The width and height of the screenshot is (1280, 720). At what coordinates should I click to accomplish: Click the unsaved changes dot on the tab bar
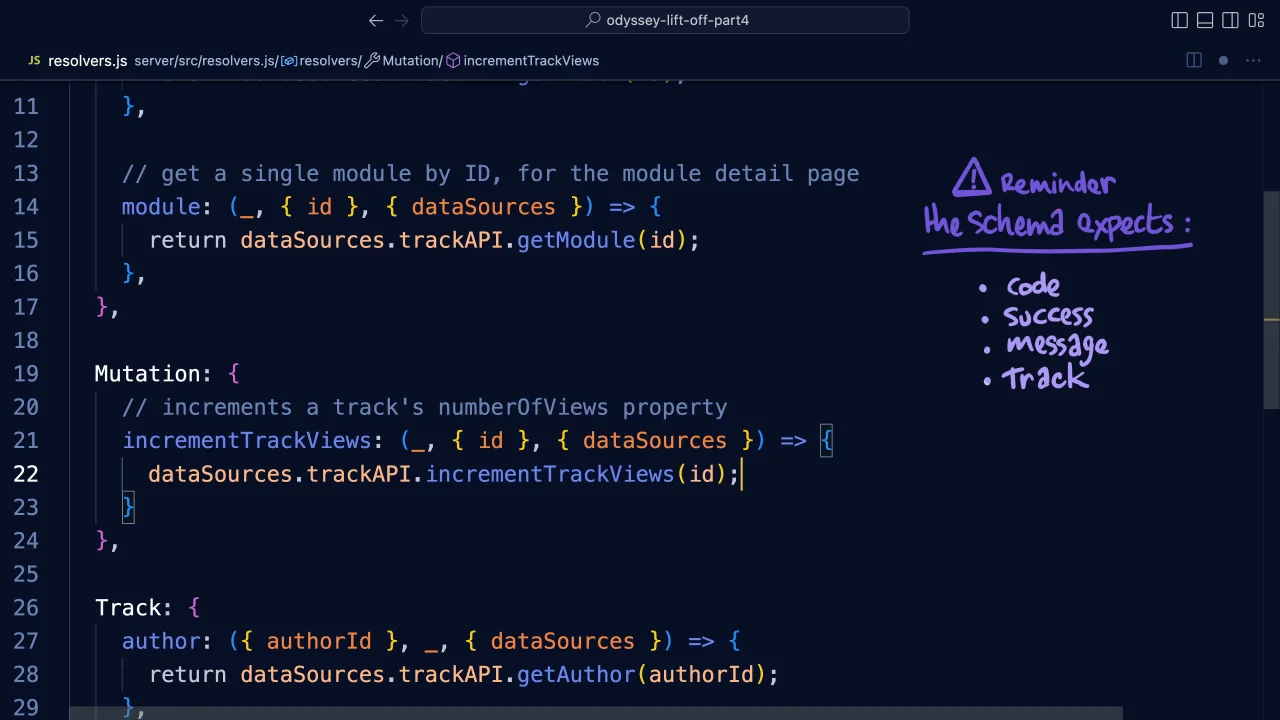[1223, 61]
